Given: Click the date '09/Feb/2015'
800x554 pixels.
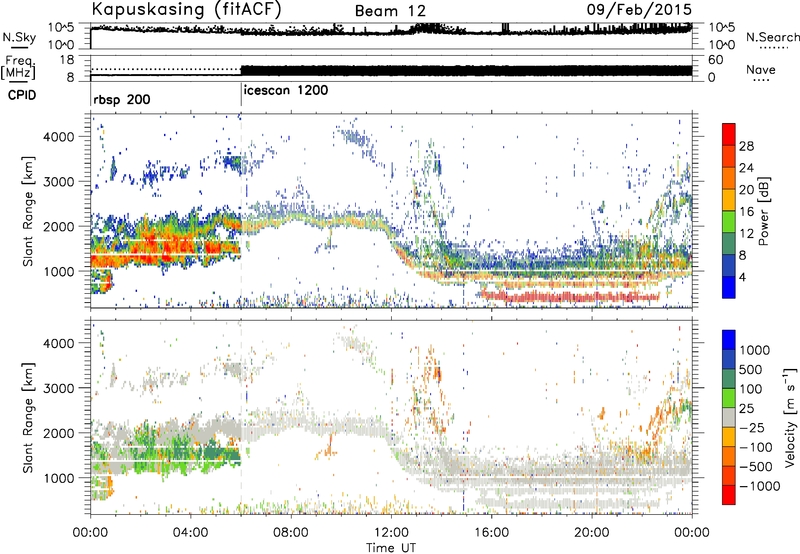Looking at the screenshot, I should (x=639, y=9).
